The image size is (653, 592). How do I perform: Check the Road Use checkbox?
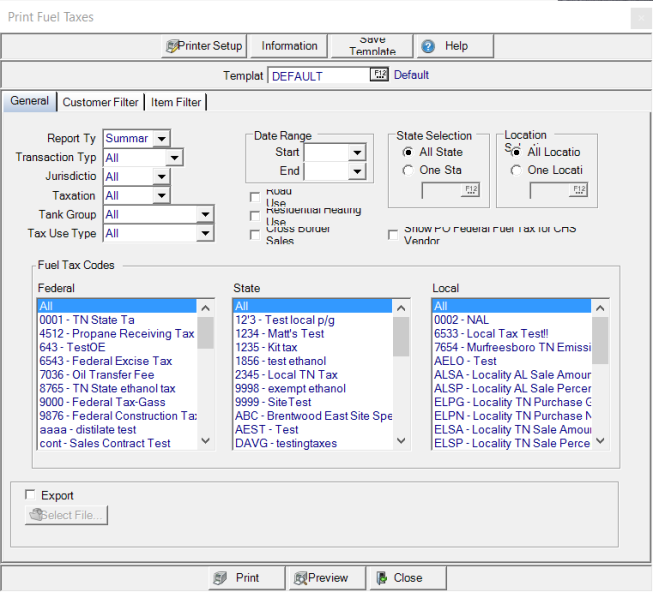pos(255,196)
